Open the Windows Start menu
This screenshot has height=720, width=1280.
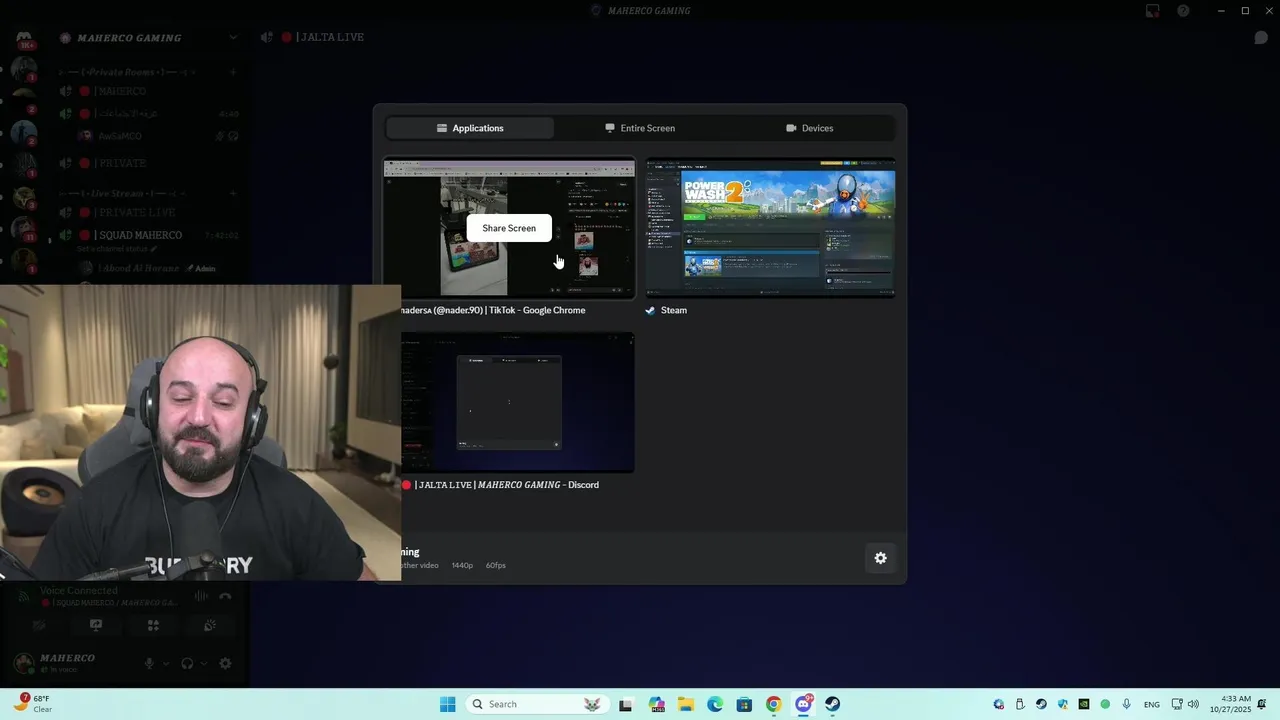[x=447, y=704]
